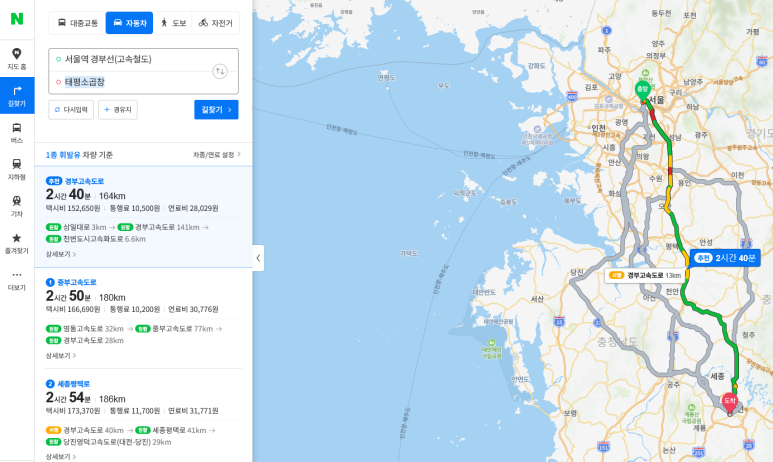Click the green 출발 map marker

pos(642,92)
